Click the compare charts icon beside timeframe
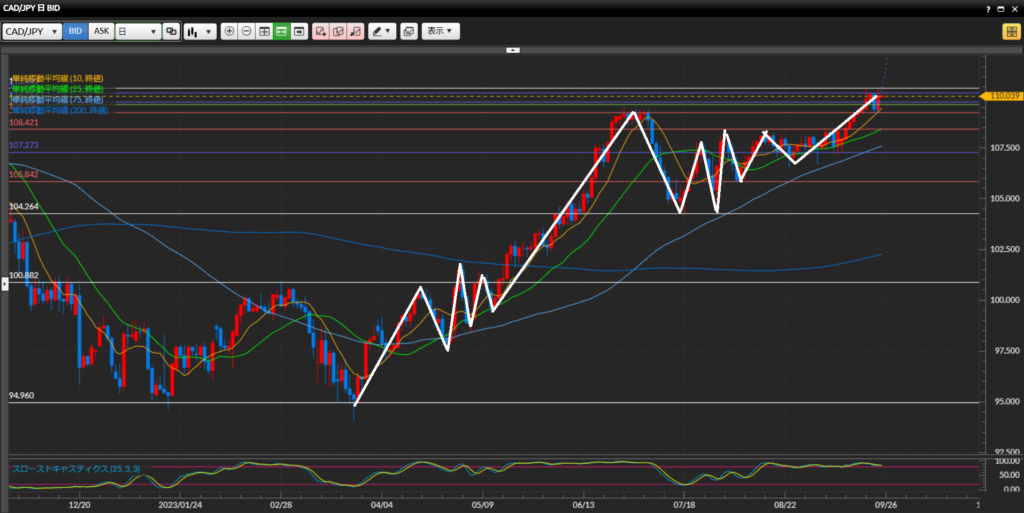 [x=171, y=31]
